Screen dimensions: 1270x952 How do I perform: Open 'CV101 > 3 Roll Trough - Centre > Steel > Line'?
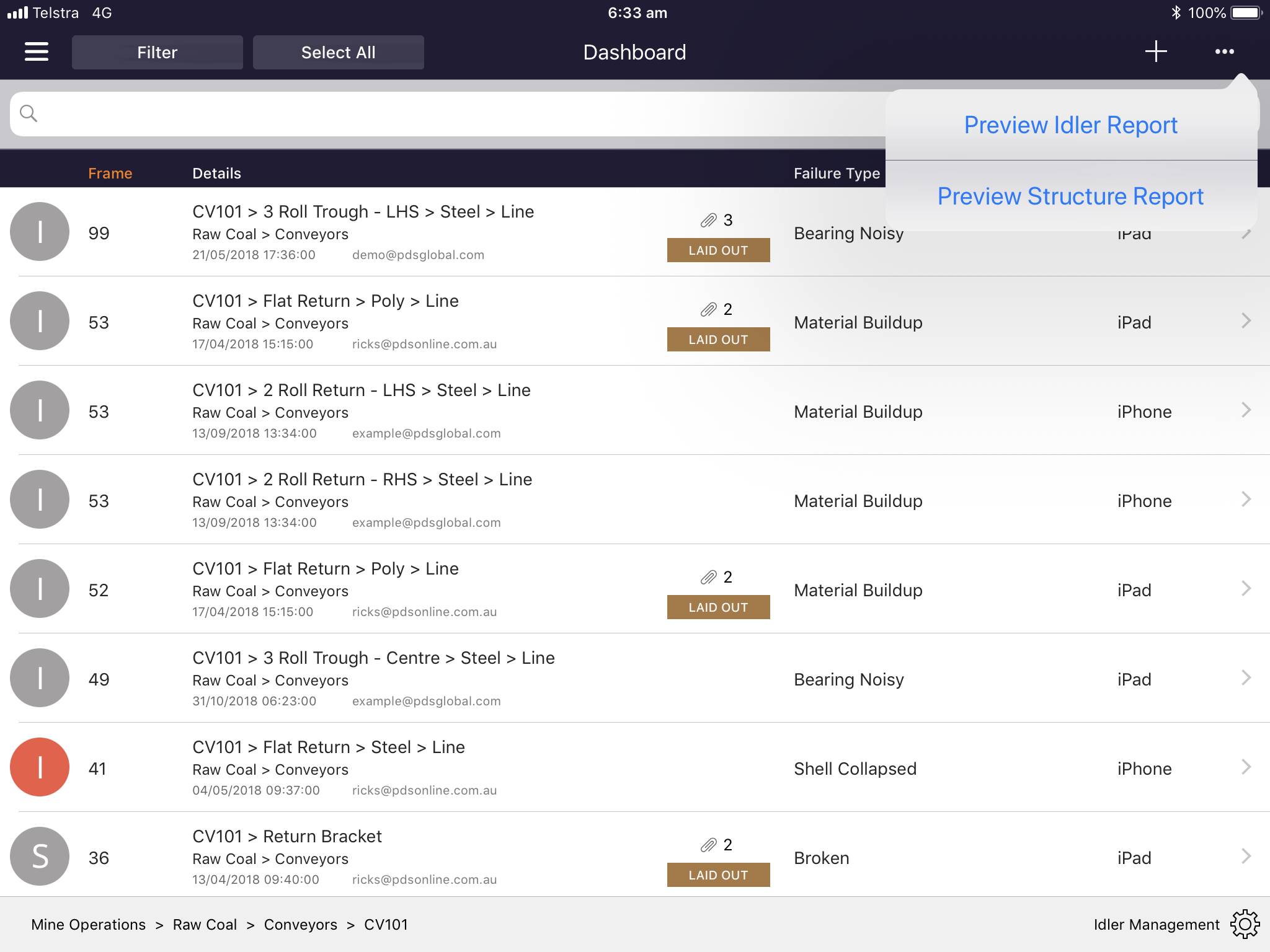coord(373,658)
